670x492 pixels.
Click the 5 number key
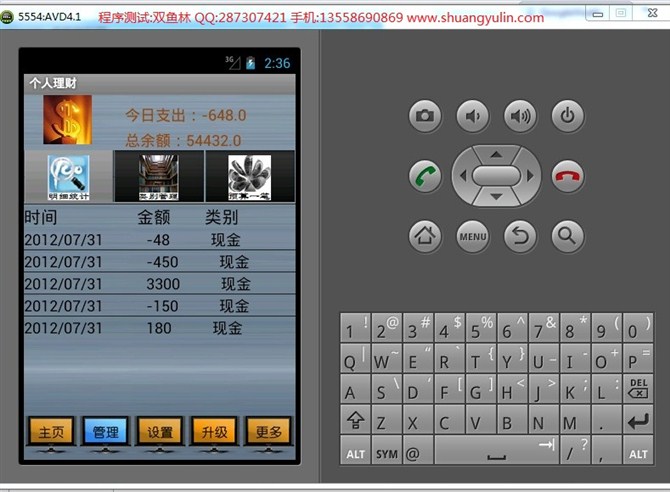[481, 327]
